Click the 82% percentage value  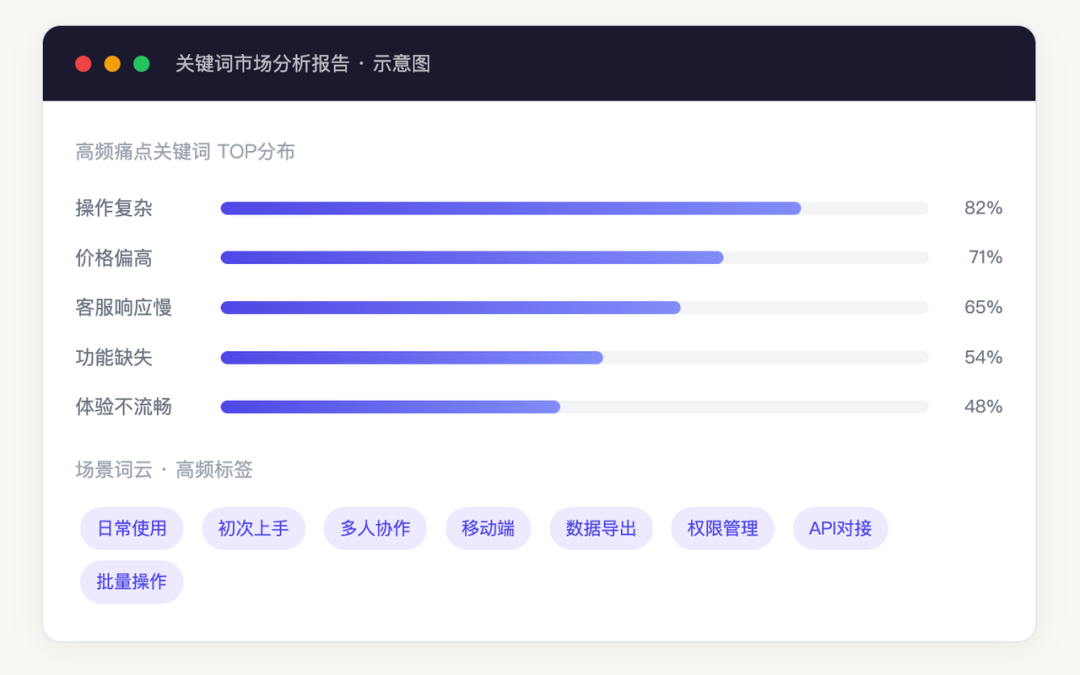tap(983, 208)
